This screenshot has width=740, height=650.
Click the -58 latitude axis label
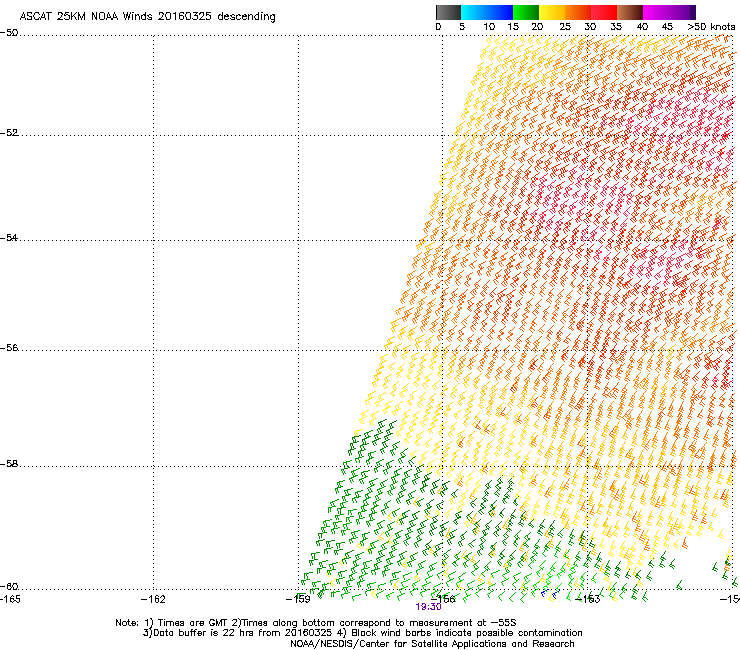coord(9,464)
